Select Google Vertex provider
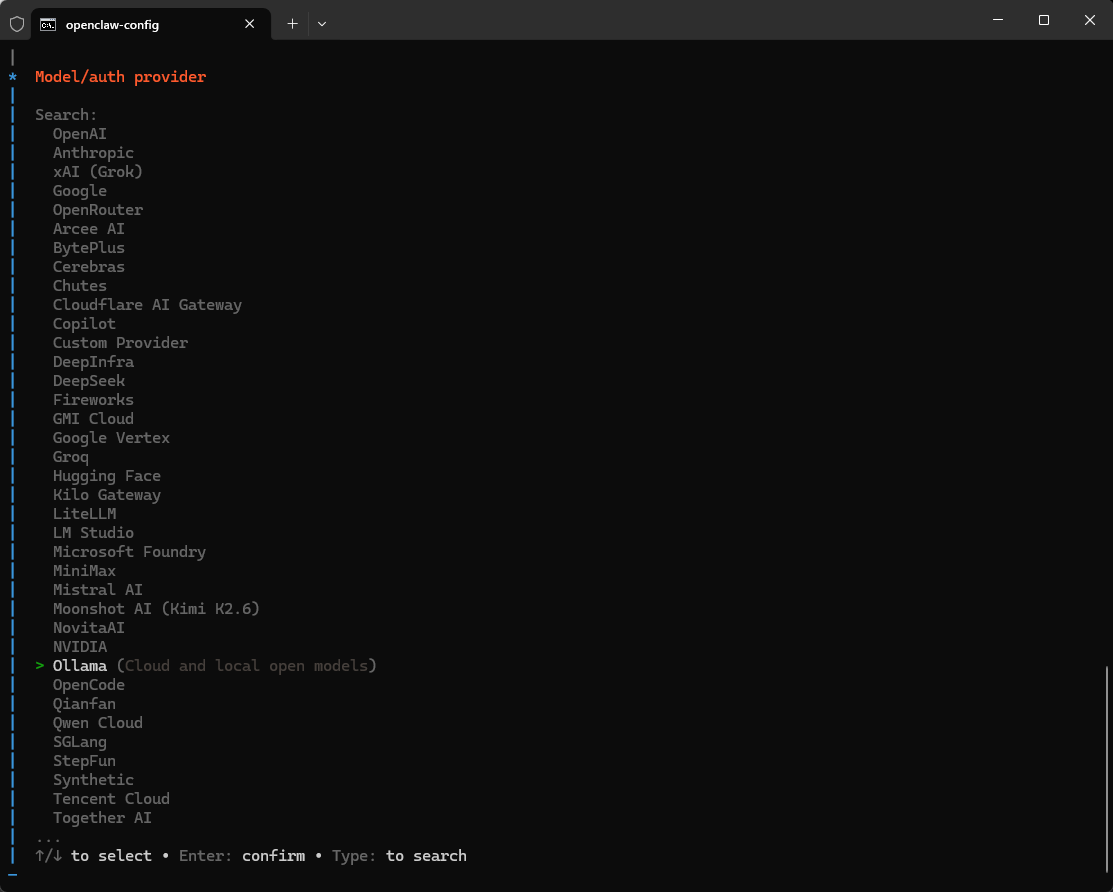The width and height of the screenshot is (1113, 892). click(111, 438)
